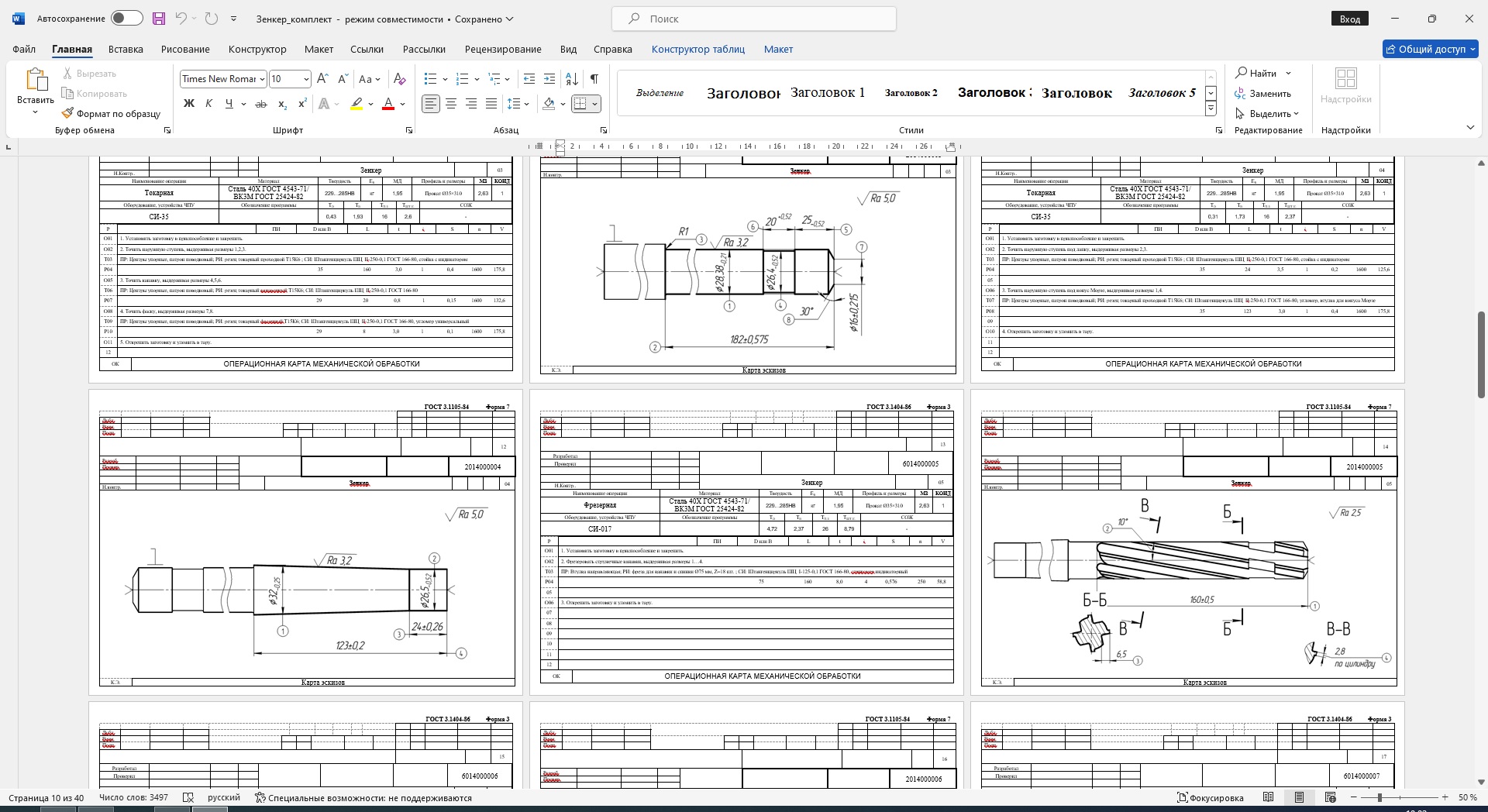The image size is (1488, 812).
Task: Switch to the Рецензирование tab
Action: [x=503, y=49]
